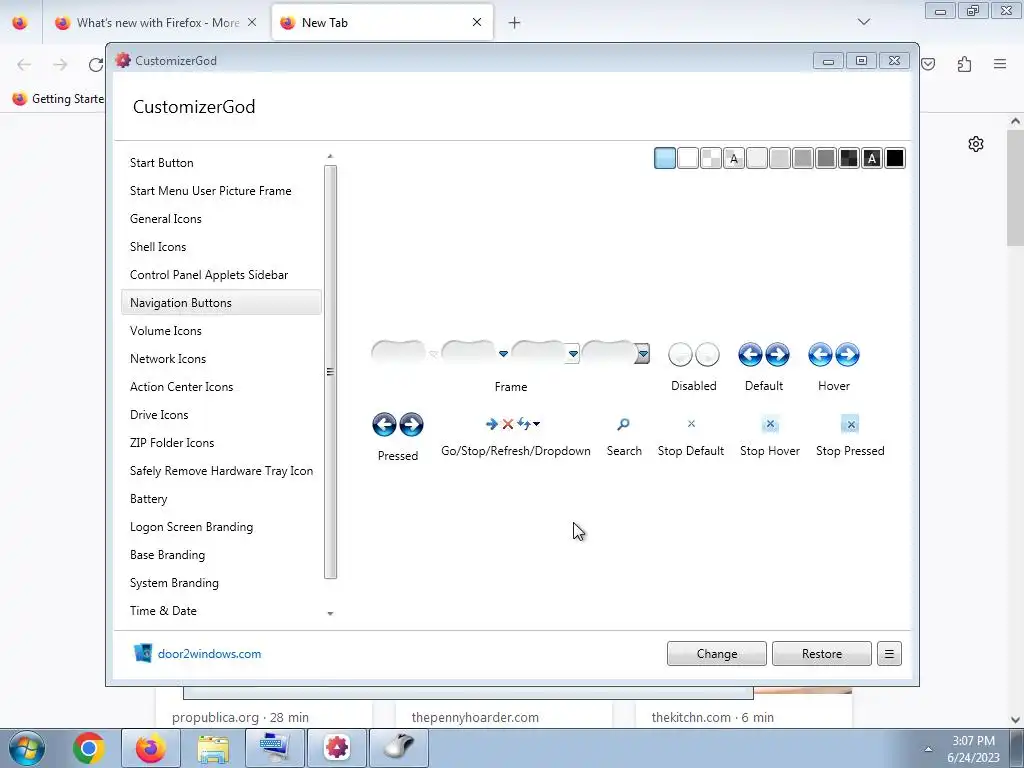The image size is (1024, 768).
Task: Open Safely Remove Hardware Tray Icon category
Action: 221,471
